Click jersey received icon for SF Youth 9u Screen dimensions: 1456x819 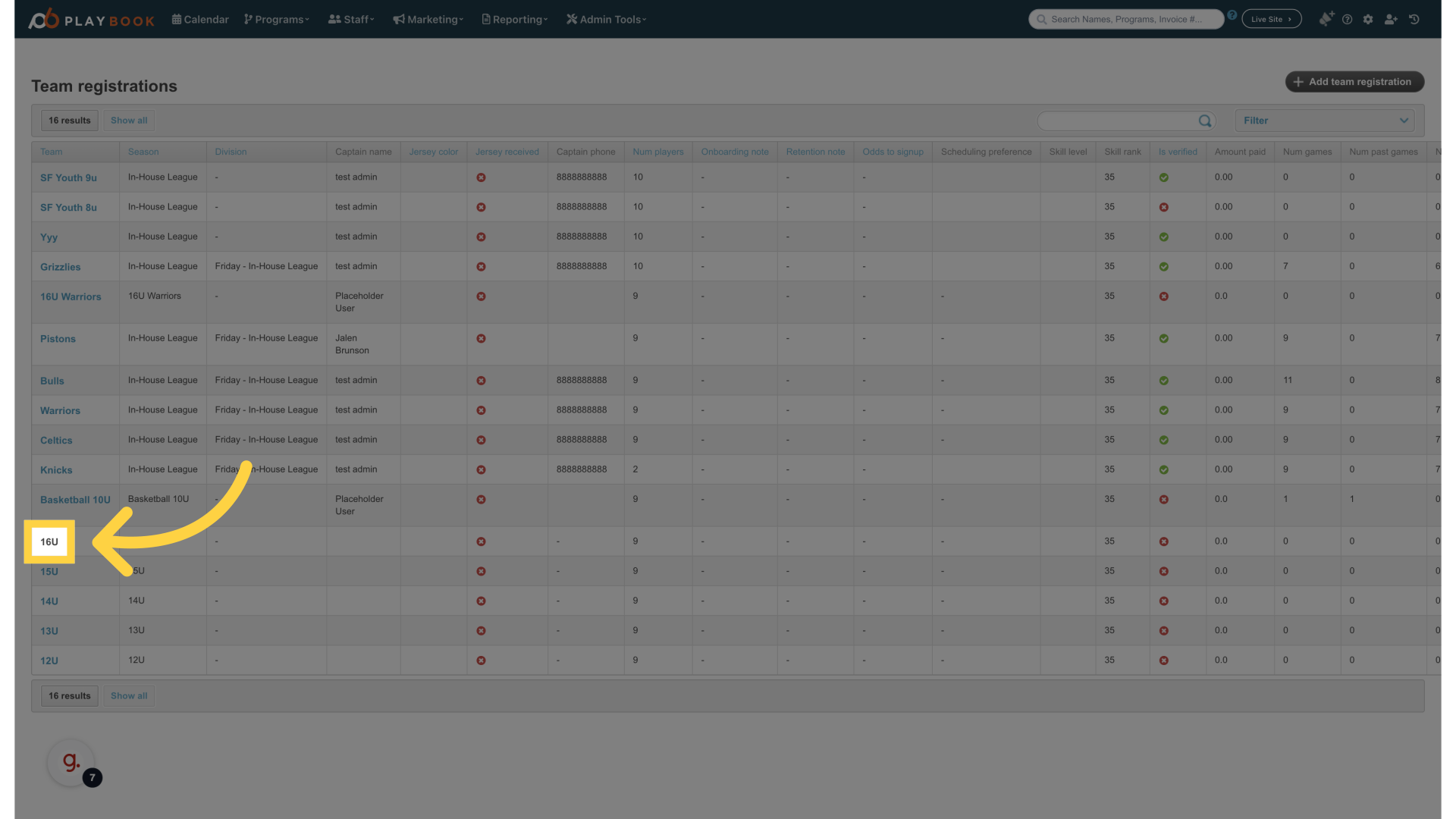coord(481,177)
